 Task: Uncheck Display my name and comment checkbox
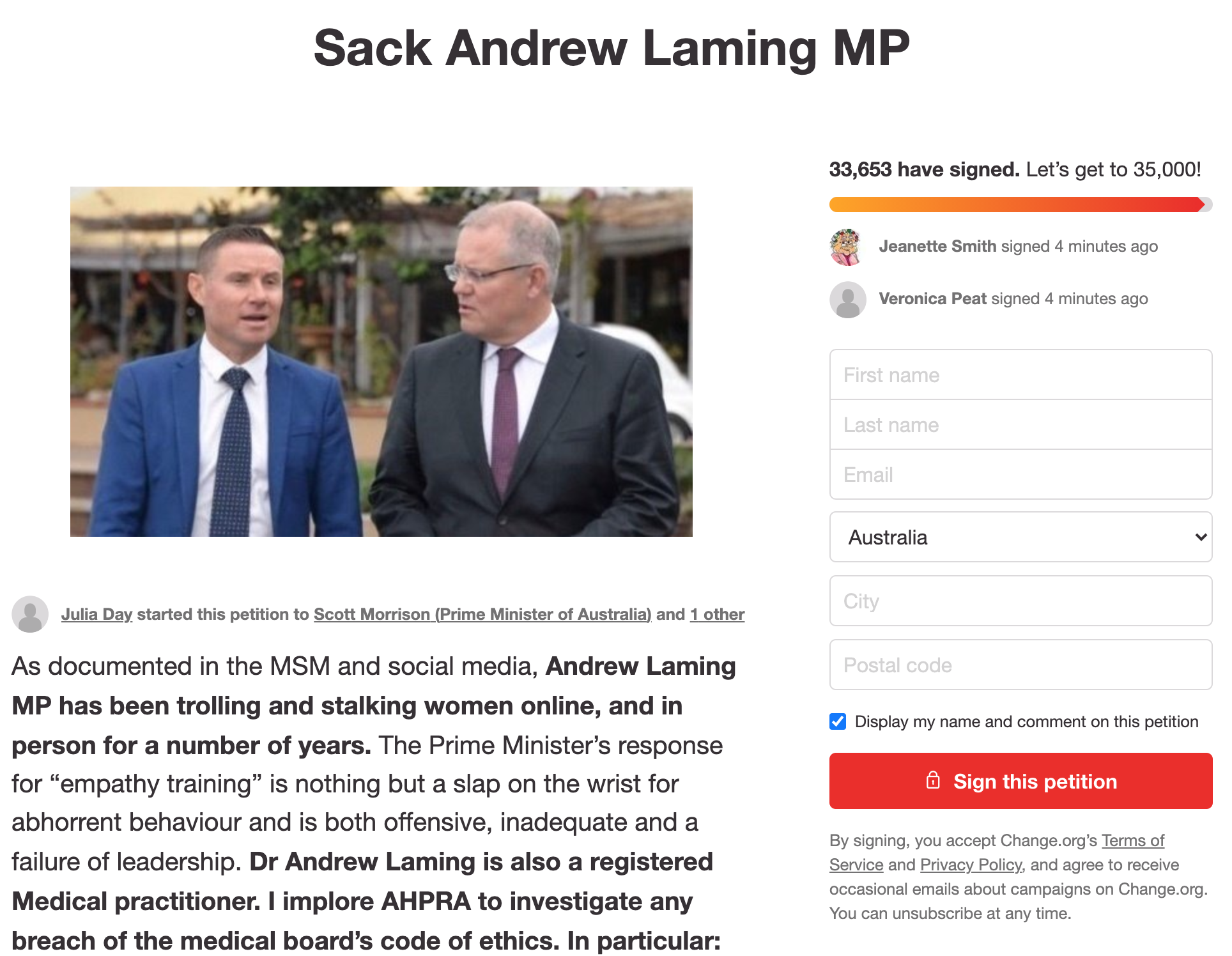tap(838, 721)
